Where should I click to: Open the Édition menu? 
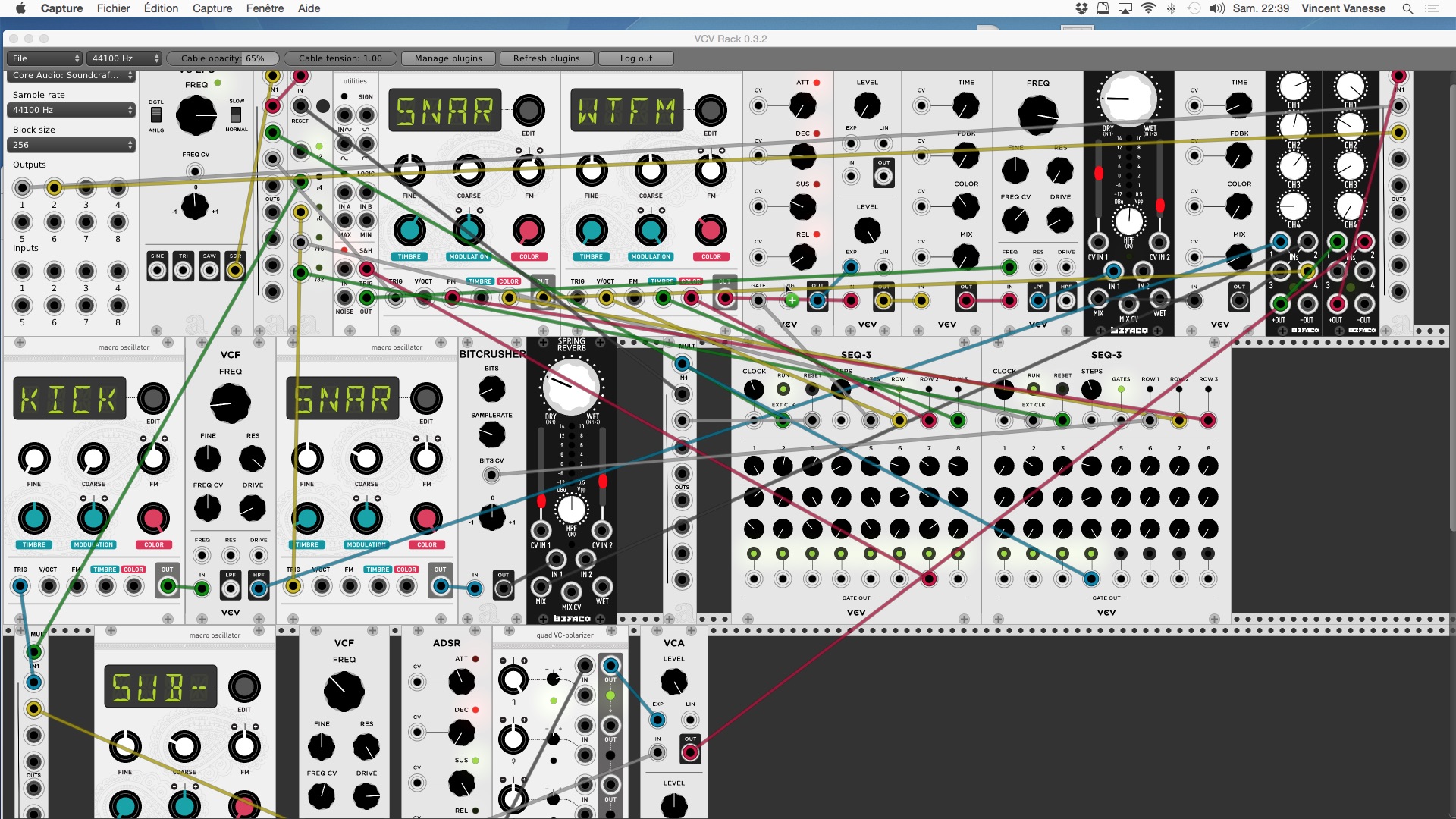point(161,8)
